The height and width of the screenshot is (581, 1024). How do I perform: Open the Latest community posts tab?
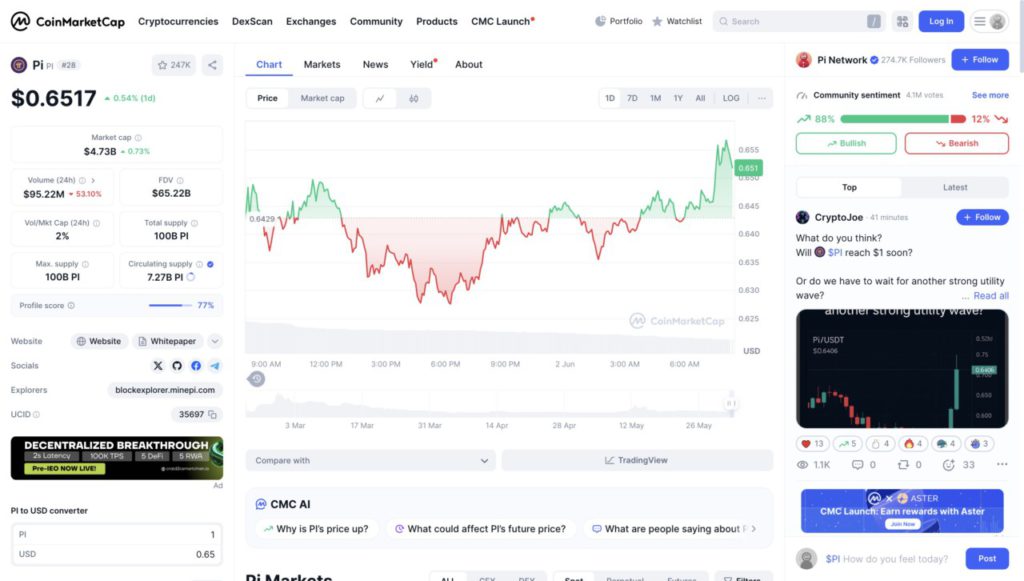point(955,187)
